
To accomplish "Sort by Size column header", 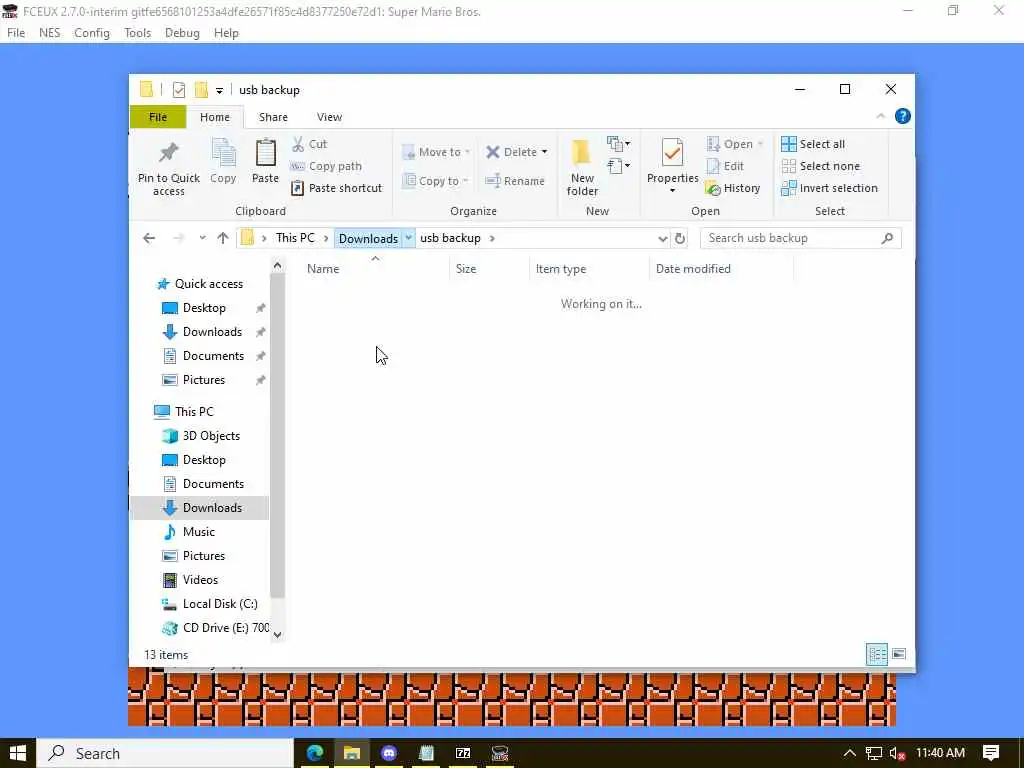I will point(466,268).
